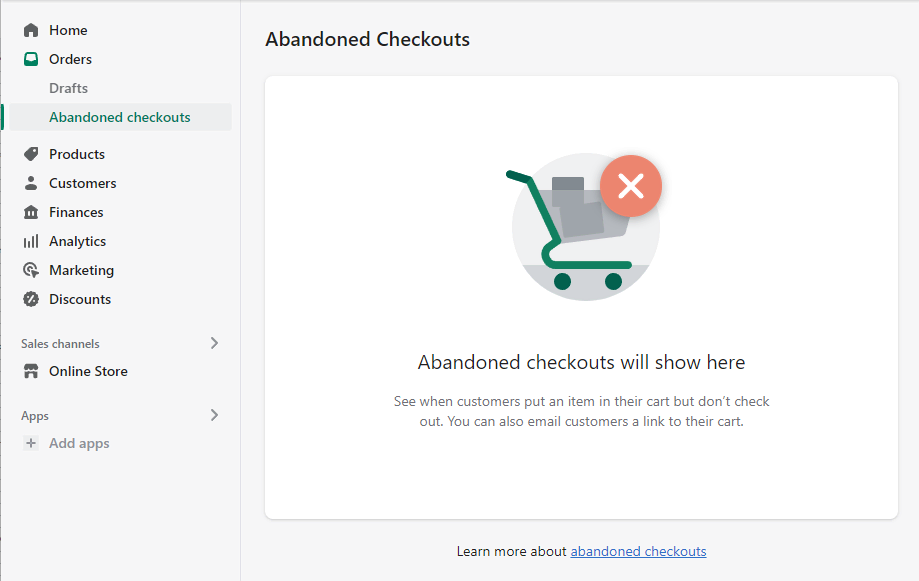Click the green Orders inbox icon
This screenshot has width=919, height=581.
31,59
